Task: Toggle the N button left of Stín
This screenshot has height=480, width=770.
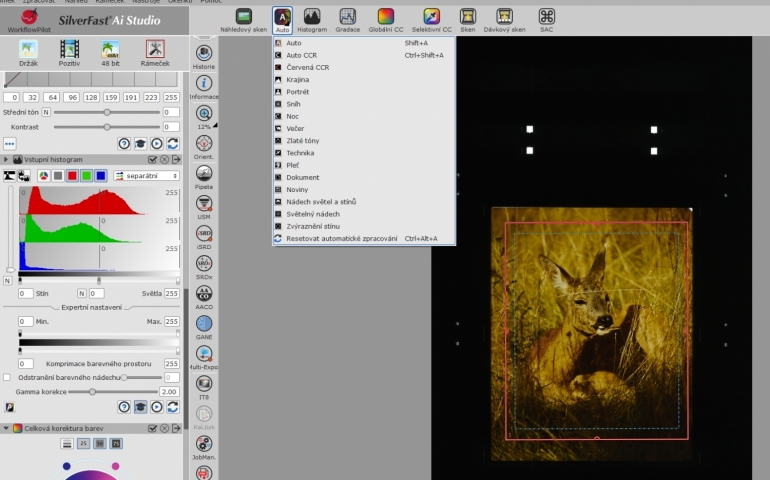Action: click(7, 281)
